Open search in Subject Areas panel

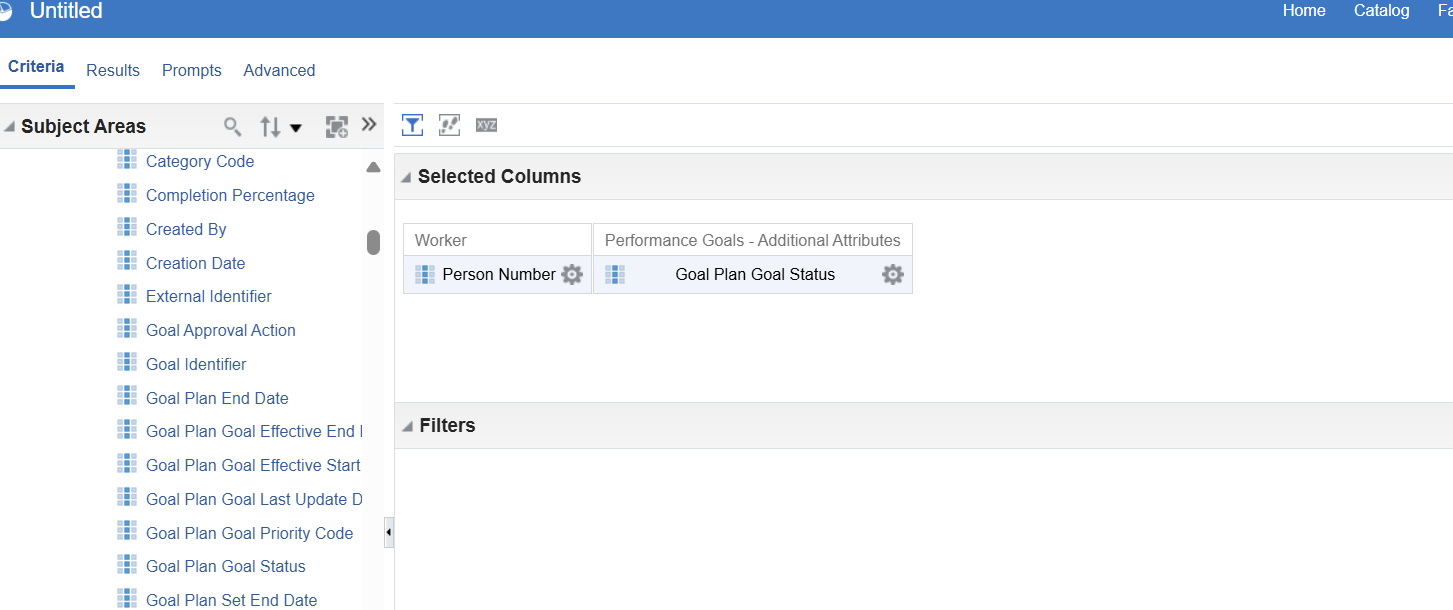point(232,127)
